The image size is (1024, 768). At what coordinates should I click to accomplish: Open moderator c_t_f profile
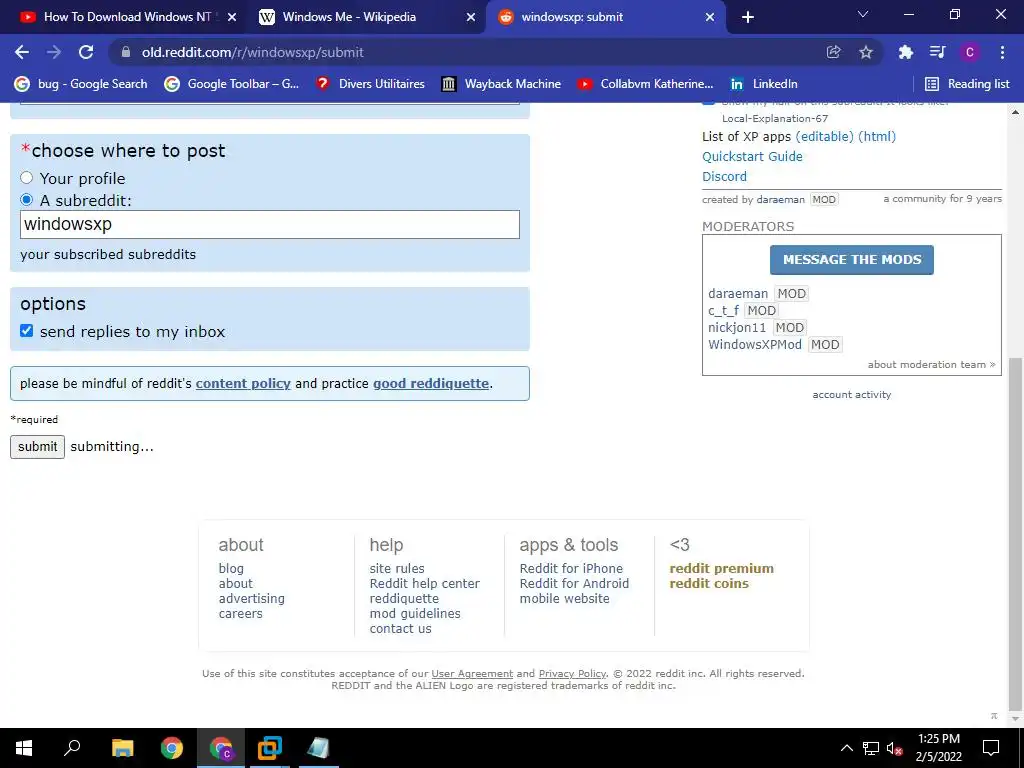(x=724, y=310)
